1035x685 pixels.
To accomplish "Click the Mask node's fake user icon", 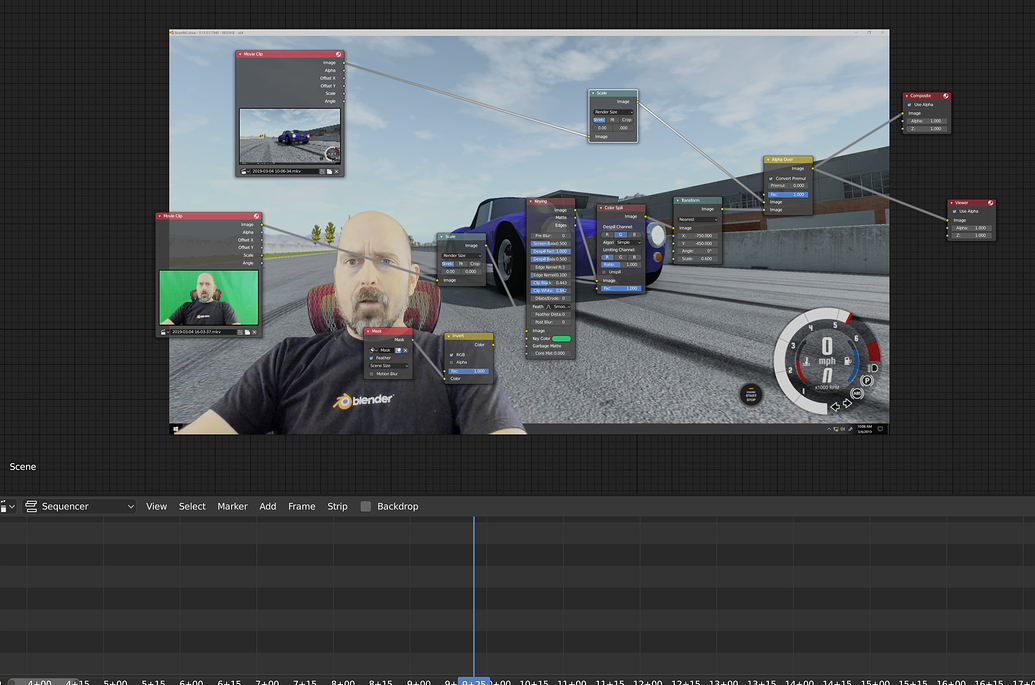I will click(399, 350).
